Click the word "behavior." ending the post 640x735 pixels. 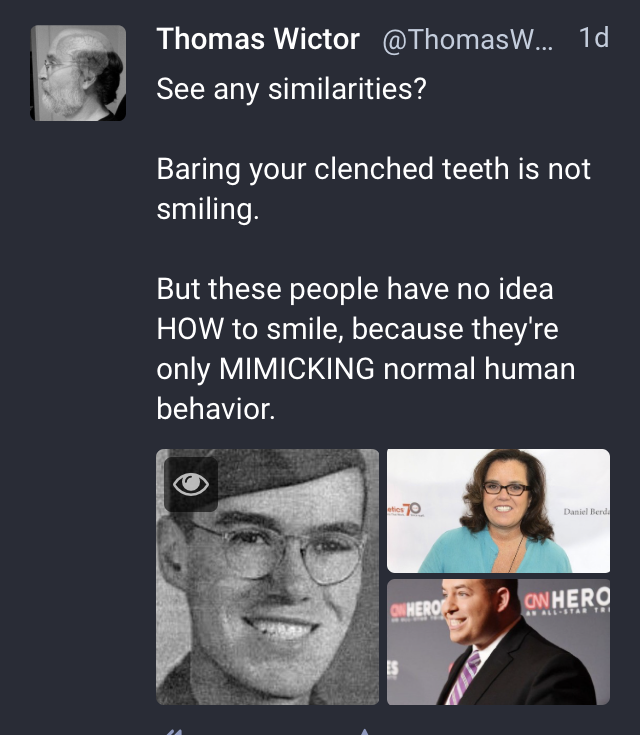pyautogui.click(x=216, y=409)
